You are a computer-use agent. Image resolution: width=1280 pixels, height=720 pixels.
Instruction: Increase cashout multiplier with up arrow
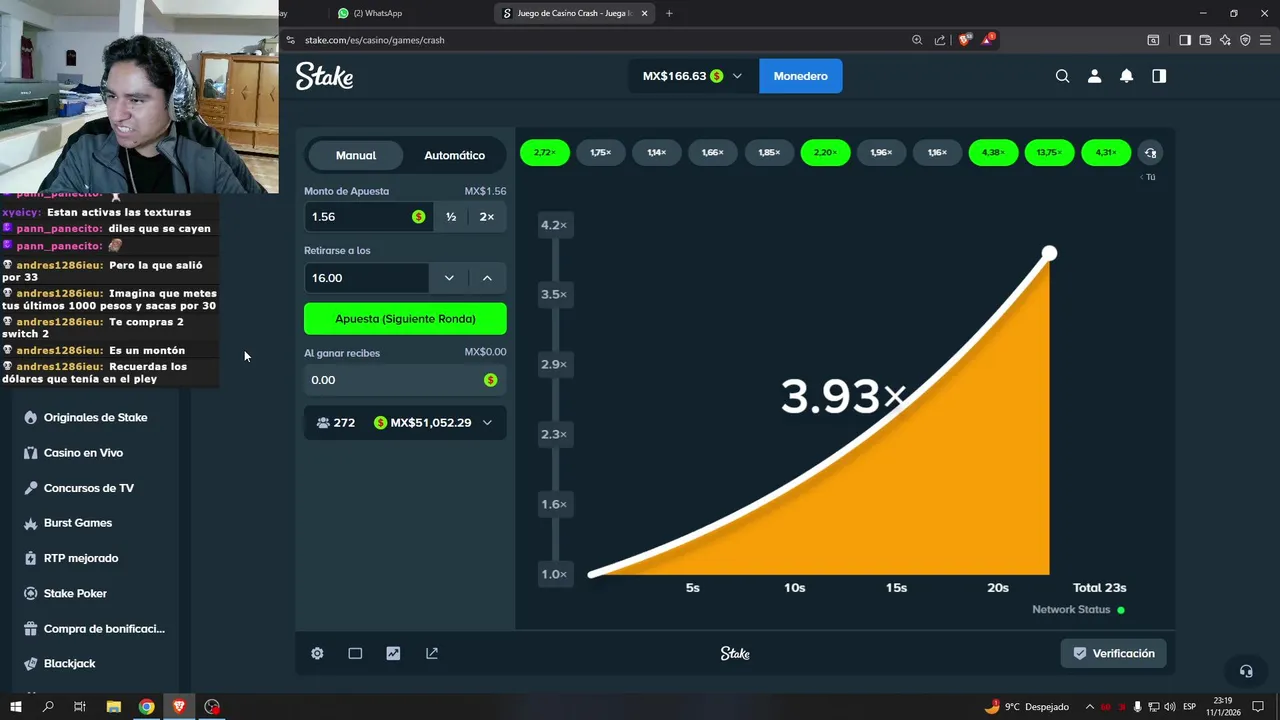point(487,278)
